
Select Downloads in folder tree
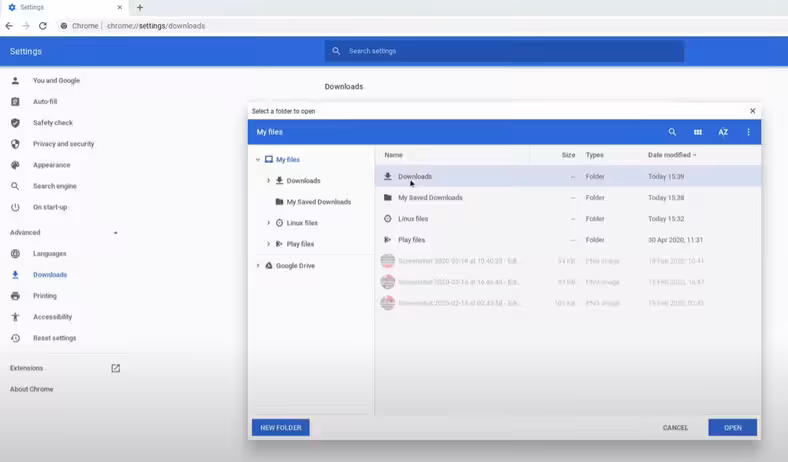303,181
